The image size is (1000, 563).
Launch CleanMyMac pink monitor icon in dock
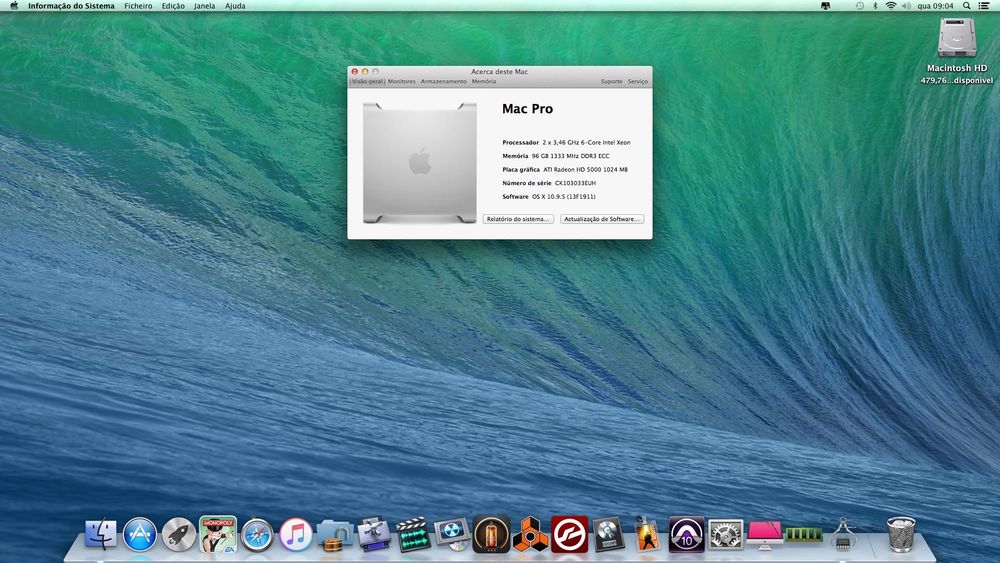coord(765,534)
